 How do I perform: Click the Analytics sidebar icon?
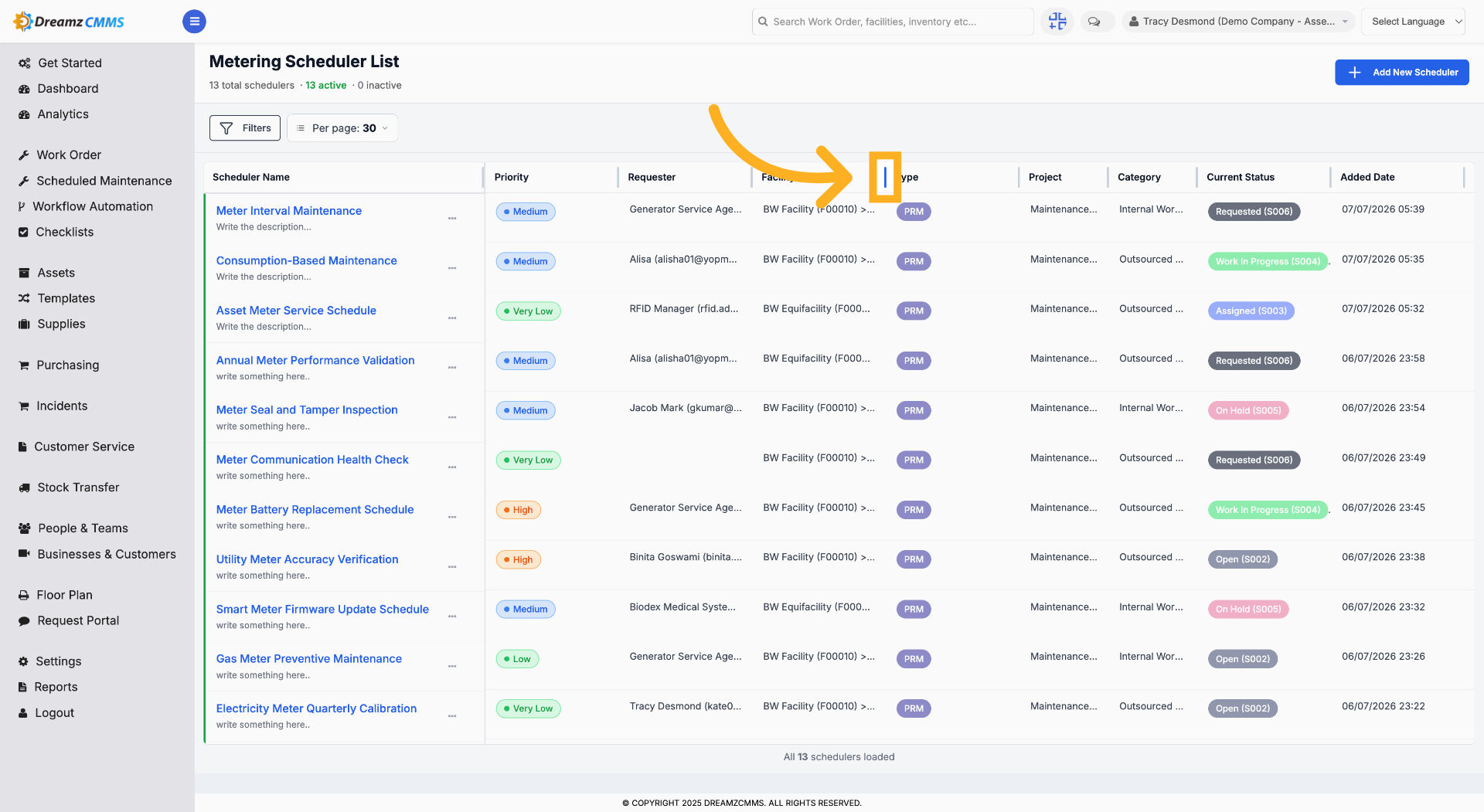point(24,114)
